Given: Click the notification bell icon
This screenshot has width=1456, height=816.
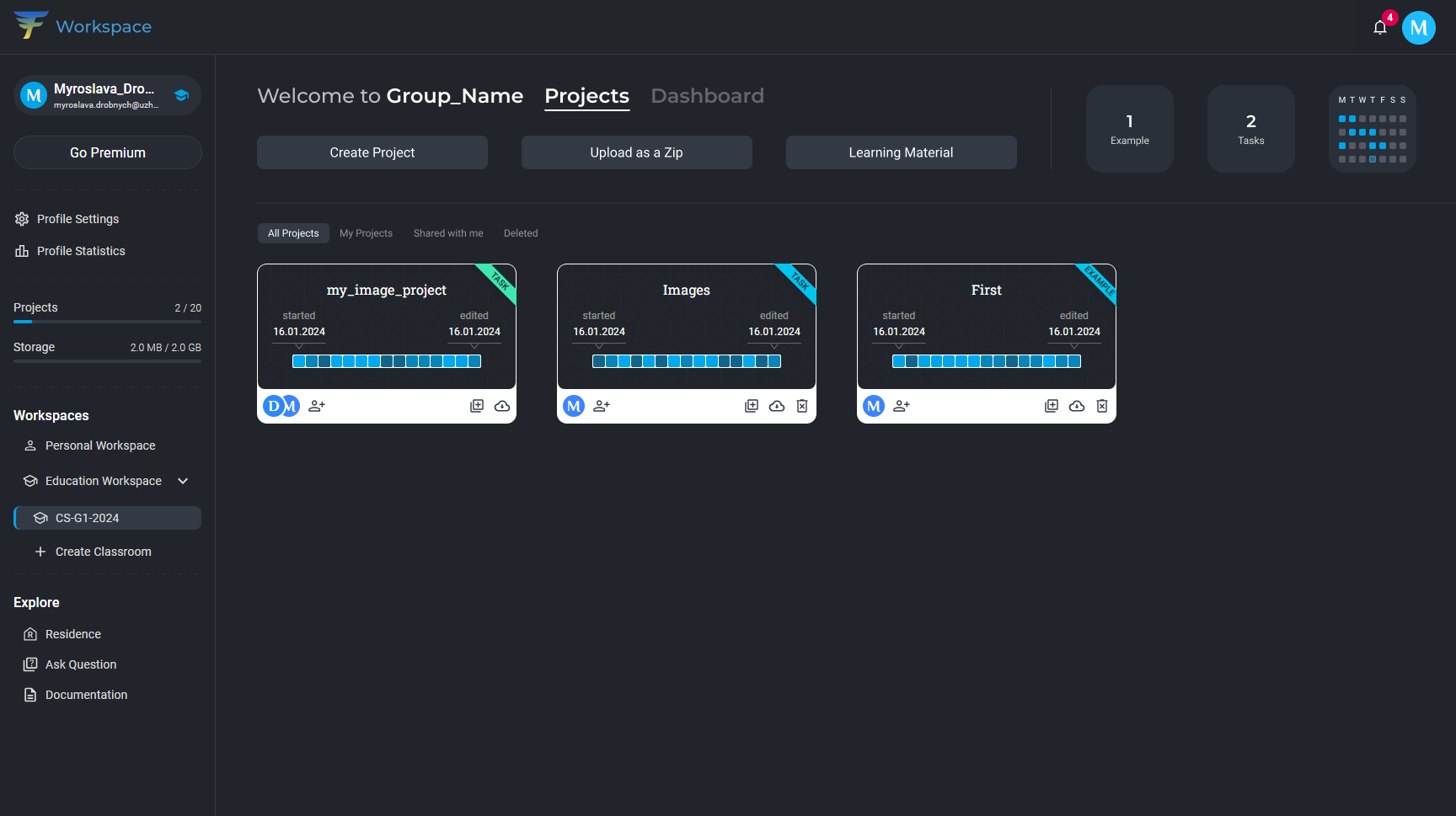Looking at the screenshot, I should coord(1379,27).
